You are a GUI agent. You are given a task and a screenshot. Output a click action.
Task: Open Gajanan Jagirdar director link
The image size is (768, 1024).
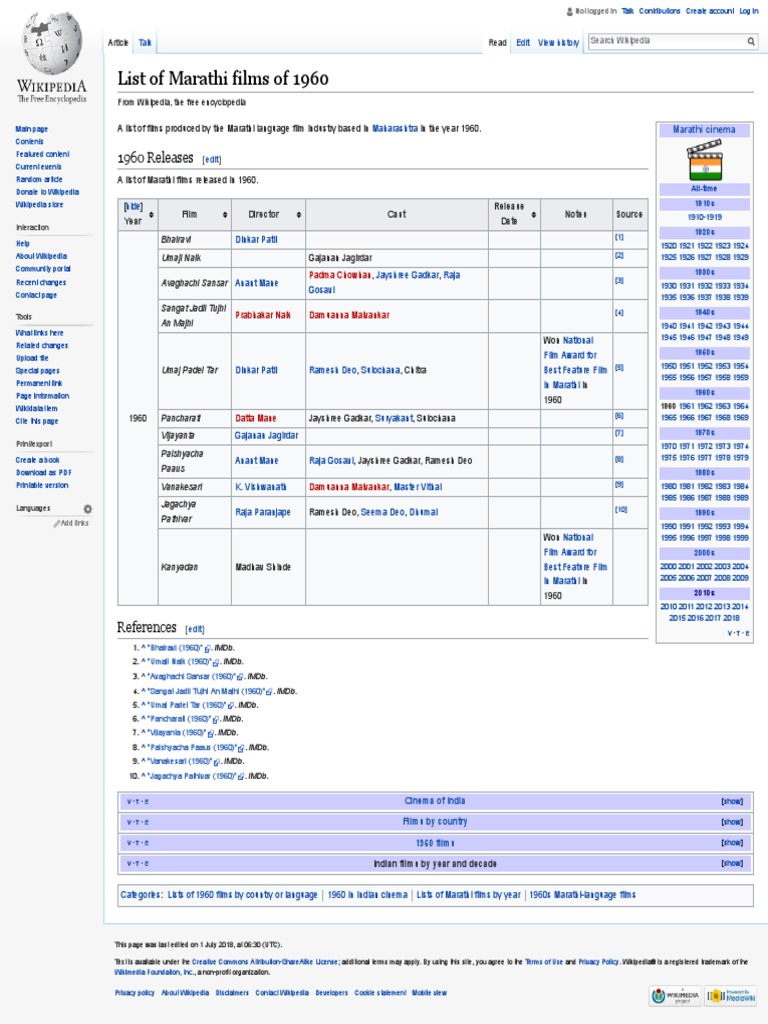pyautogui.click(x=266, y=436)
